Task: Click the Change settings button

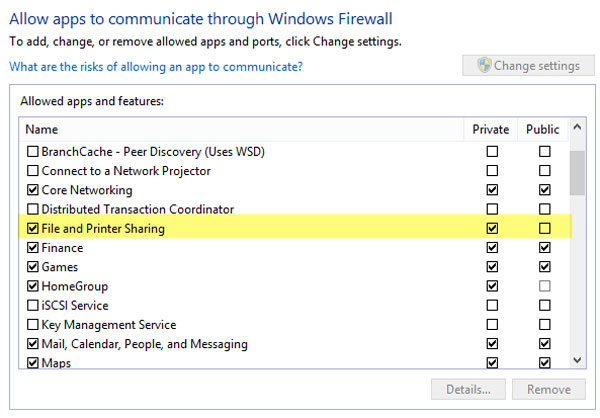Action: coord(528,66)
